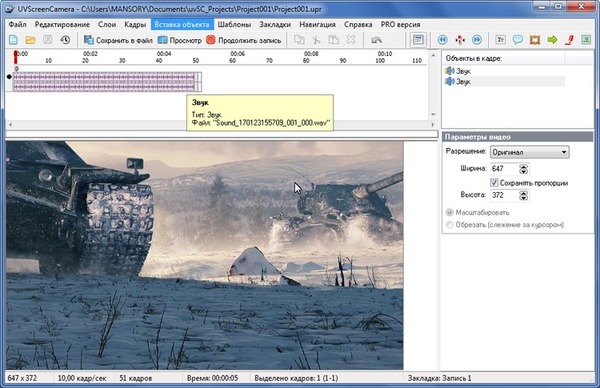Open the Редактирование menu
The image size is (600, 388).
pyautogui.click(x=62, y=24)
